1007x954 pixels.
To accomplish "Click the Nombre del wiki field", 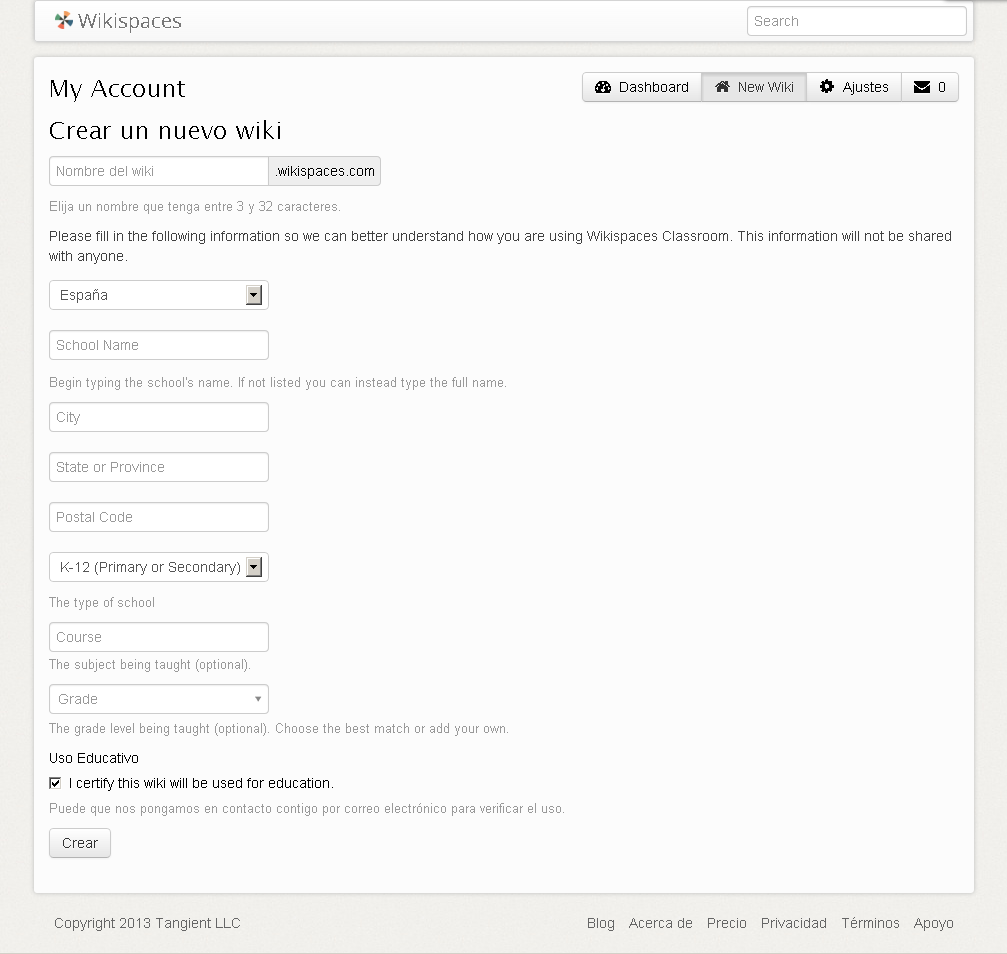I will pyautogui.click(x=159, y=171).
